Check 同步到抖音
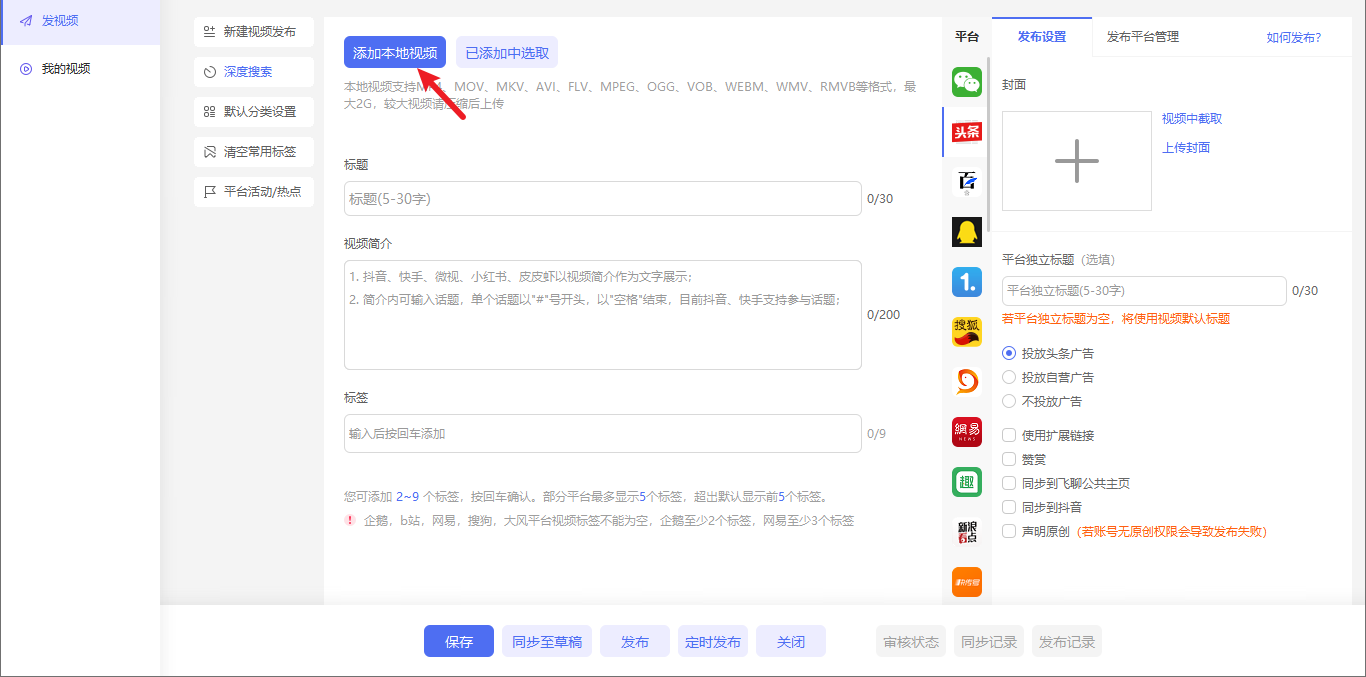Viewport: 1366px width, 677px height. pyautogui.click(x=1009, y=508)
